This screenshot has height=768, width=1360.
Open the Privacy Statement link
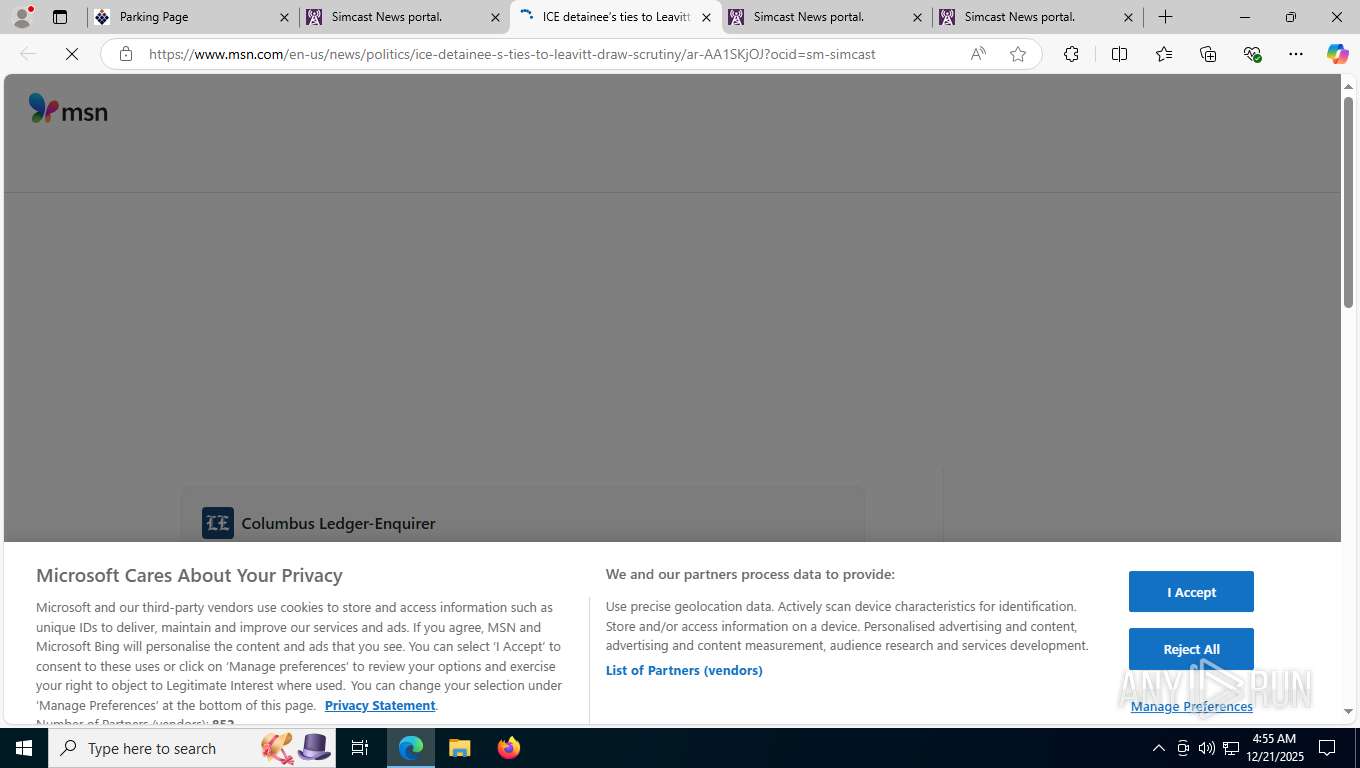tap(380, 705)
